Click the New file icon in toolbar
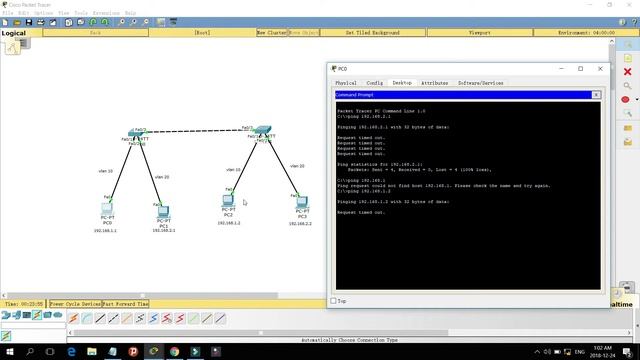This screenshot has height=360, width=640. click(x=5, y=22)
